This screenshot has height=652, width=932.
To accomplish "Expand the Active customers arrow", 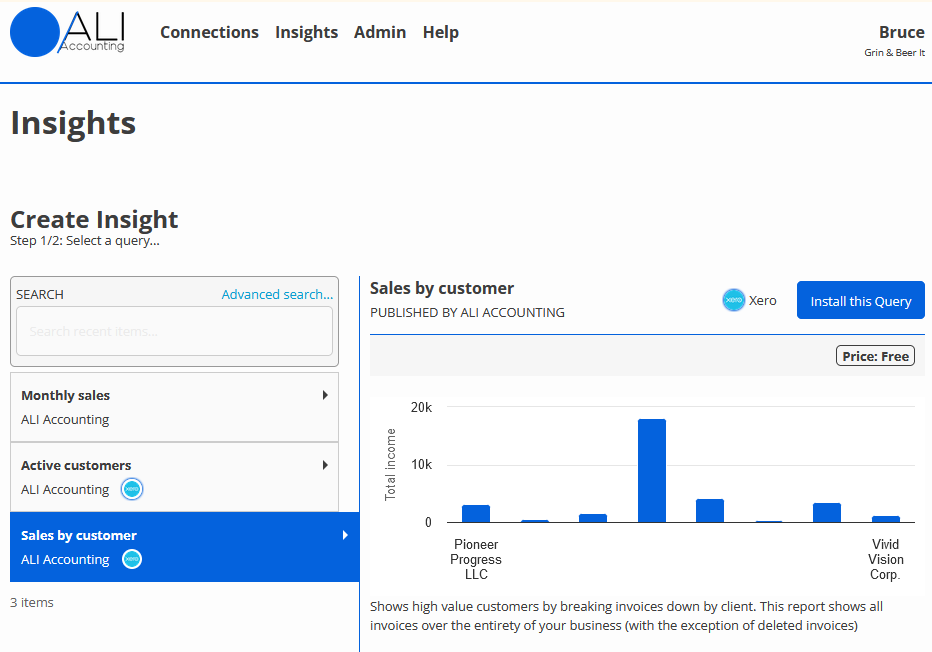I will [x=325, y=465].
